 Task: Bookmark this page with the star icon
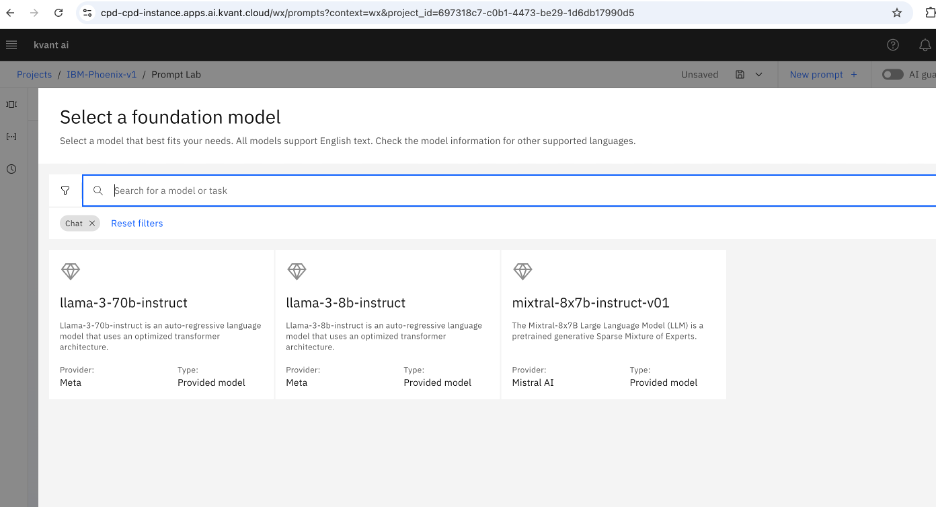[897, 13]
